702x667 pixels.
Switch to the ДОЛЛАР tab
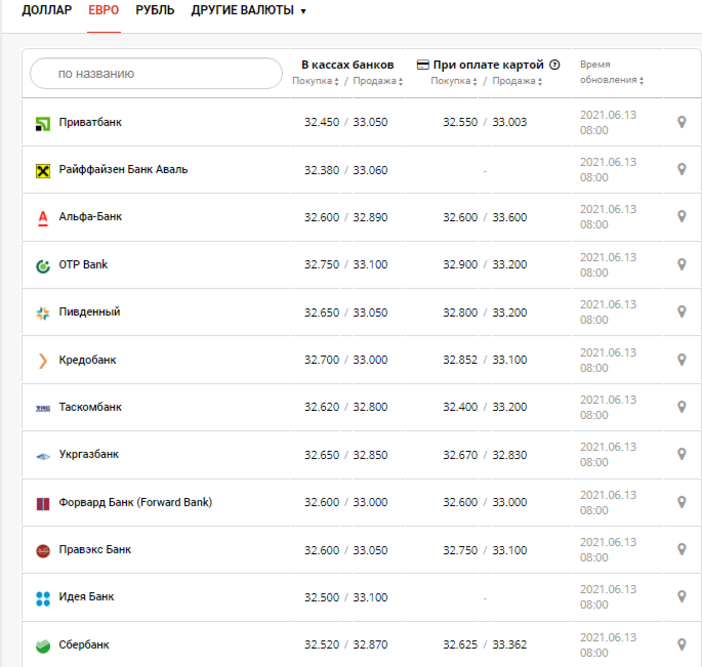pyautogui.click(x=47, y=10)
